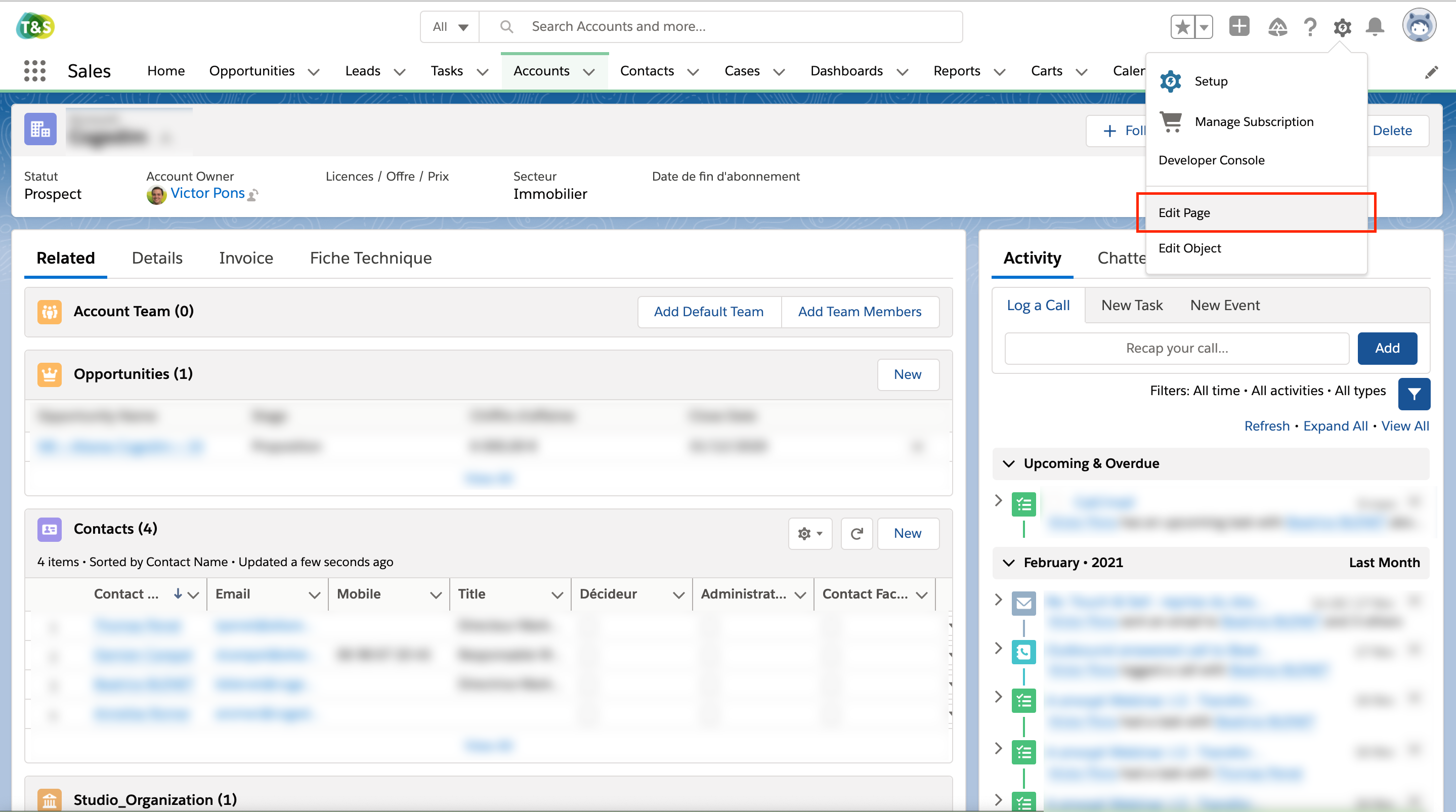Click the change owner icon beside Victor Pons
This screenshot has height=812, width=1456.
(x=253, y=195)
